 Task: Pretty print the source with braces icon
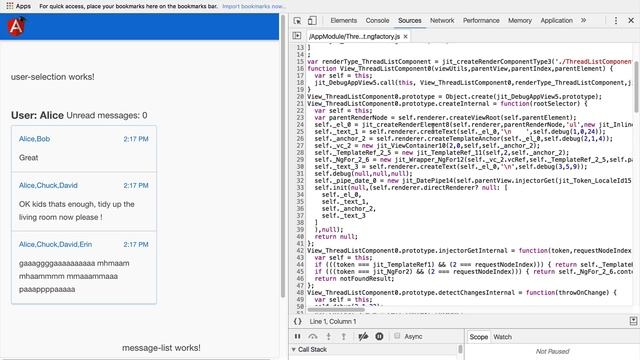(298, 322)
